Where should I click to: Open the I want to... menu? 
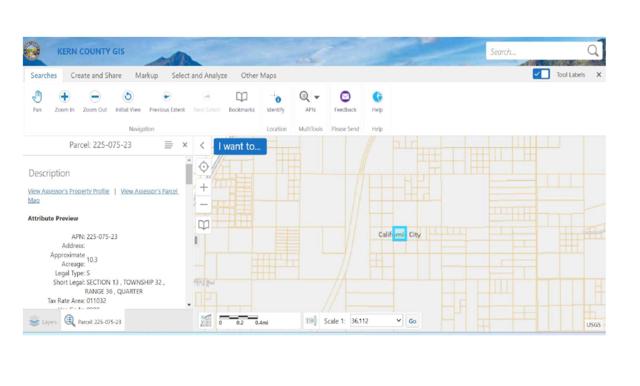[240, 146]
